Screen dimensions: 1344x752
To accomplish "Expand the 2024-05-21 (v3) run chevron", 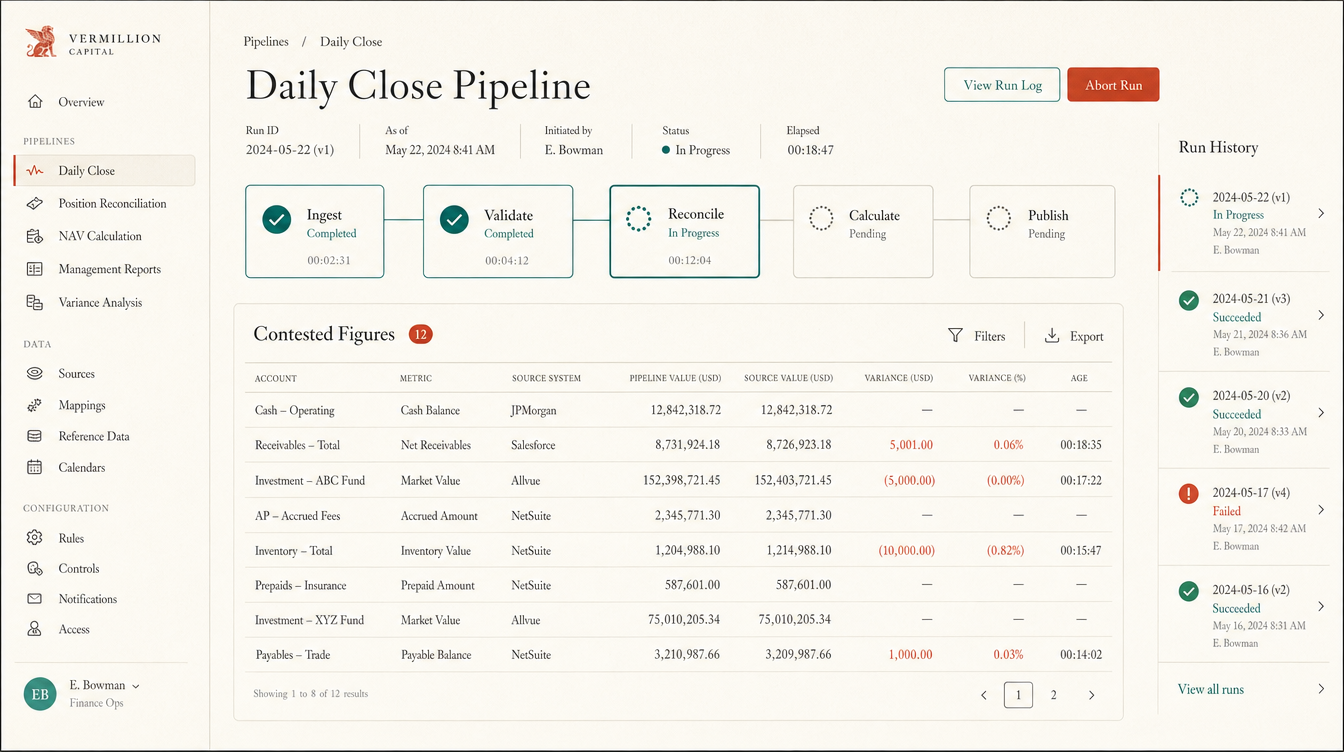I will [1321, 315].
